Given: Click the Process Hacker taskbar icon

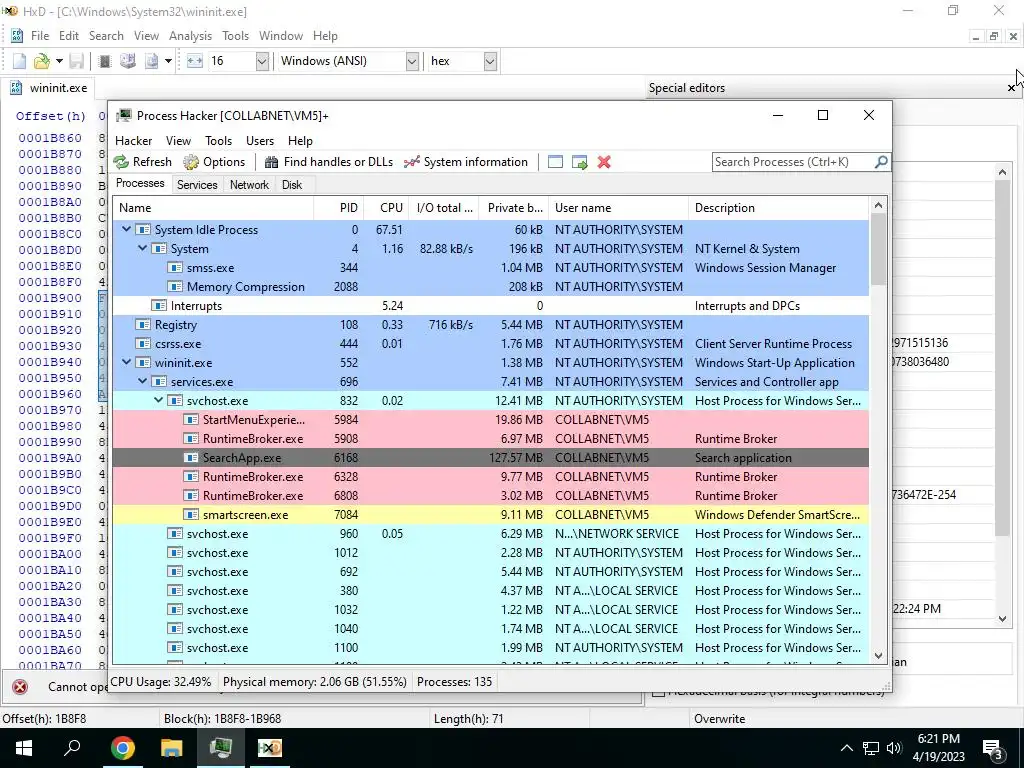Looking at the screenshot, I should point(221,748).
